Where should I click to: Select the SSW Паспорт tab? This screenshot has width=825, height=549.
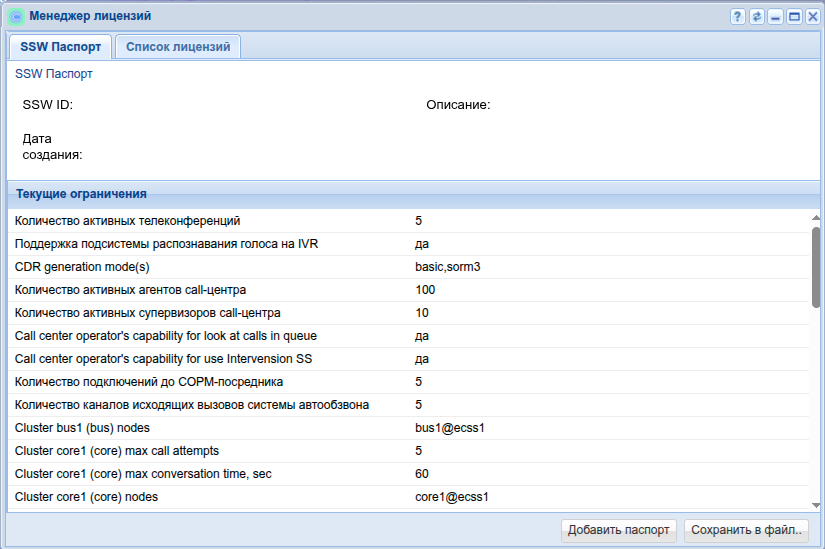[60, 47]
